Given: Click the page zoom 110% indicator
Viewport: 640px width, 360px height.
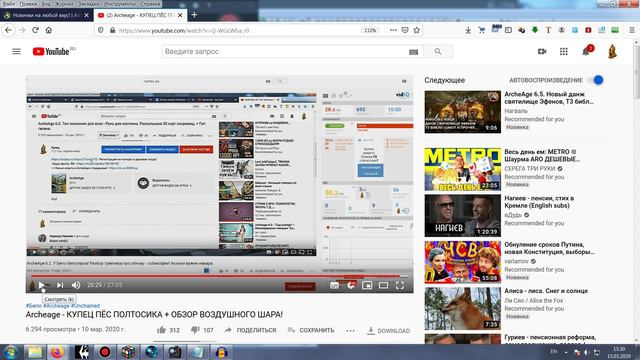Looking at the screenshot, I should (x=370, y=30).
